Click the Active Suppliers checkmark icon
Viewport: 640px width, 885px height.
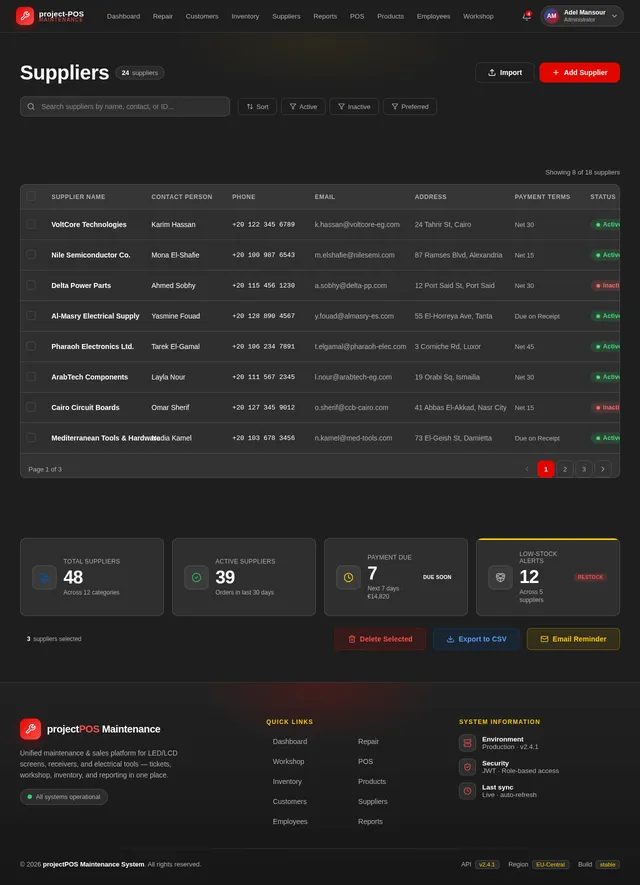(196, 577)
